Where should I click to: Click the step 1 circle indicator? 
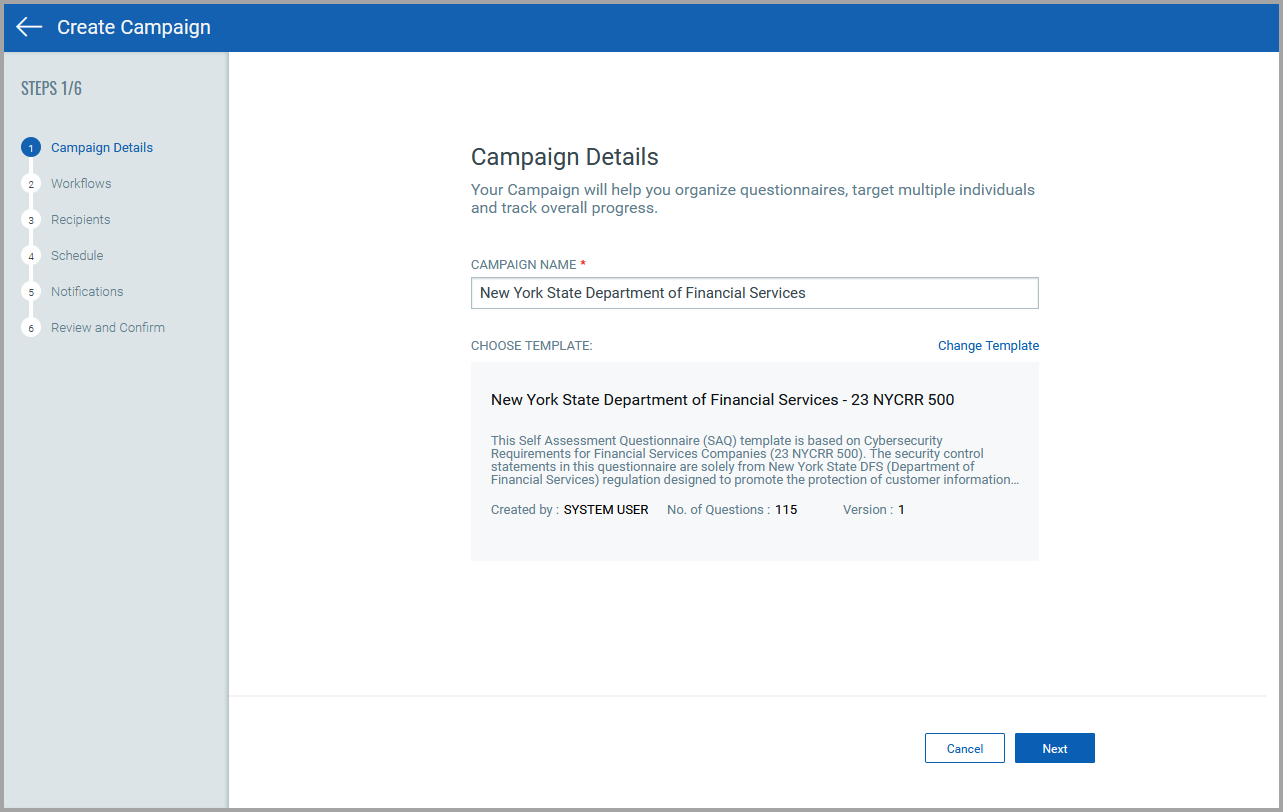tap(31, 147)
